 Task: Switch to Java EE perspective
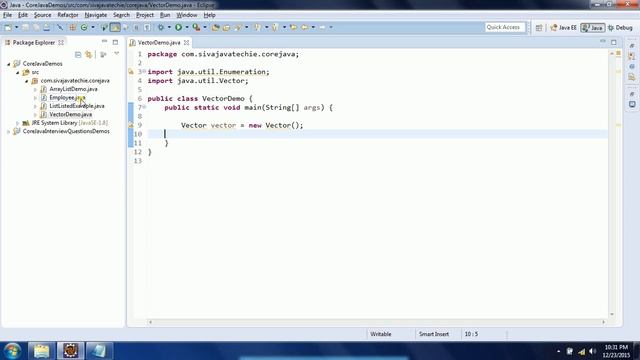(563, 27)
